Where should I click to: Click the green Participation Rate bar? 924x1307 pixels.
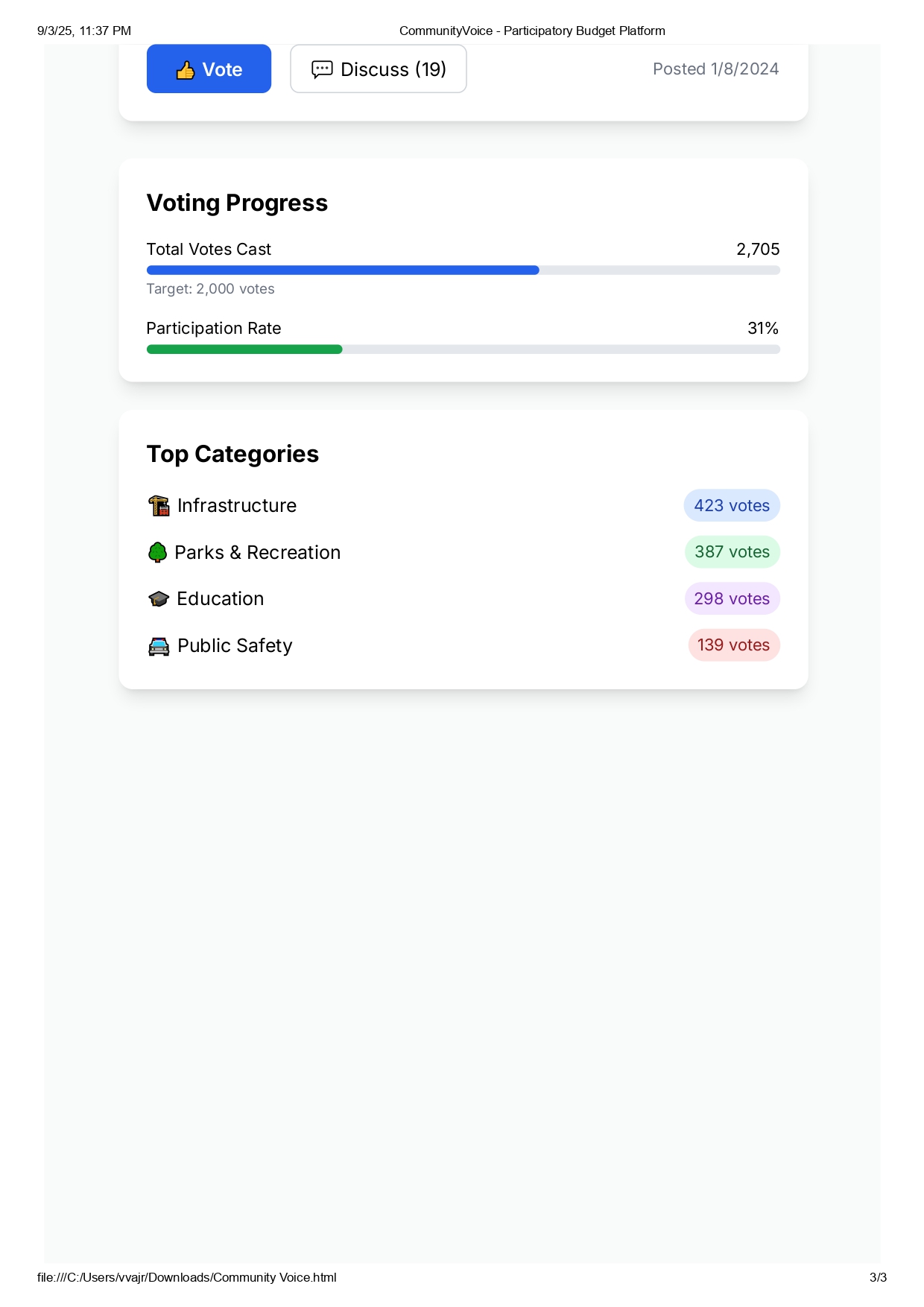pos(244,349)
